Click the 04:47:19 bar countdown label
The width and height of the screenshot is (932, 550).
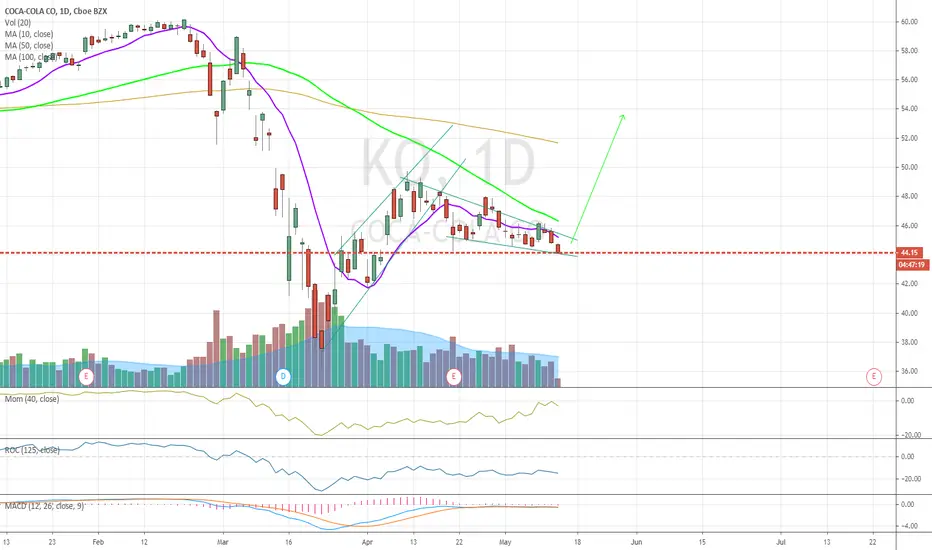[x=911, y=265]
